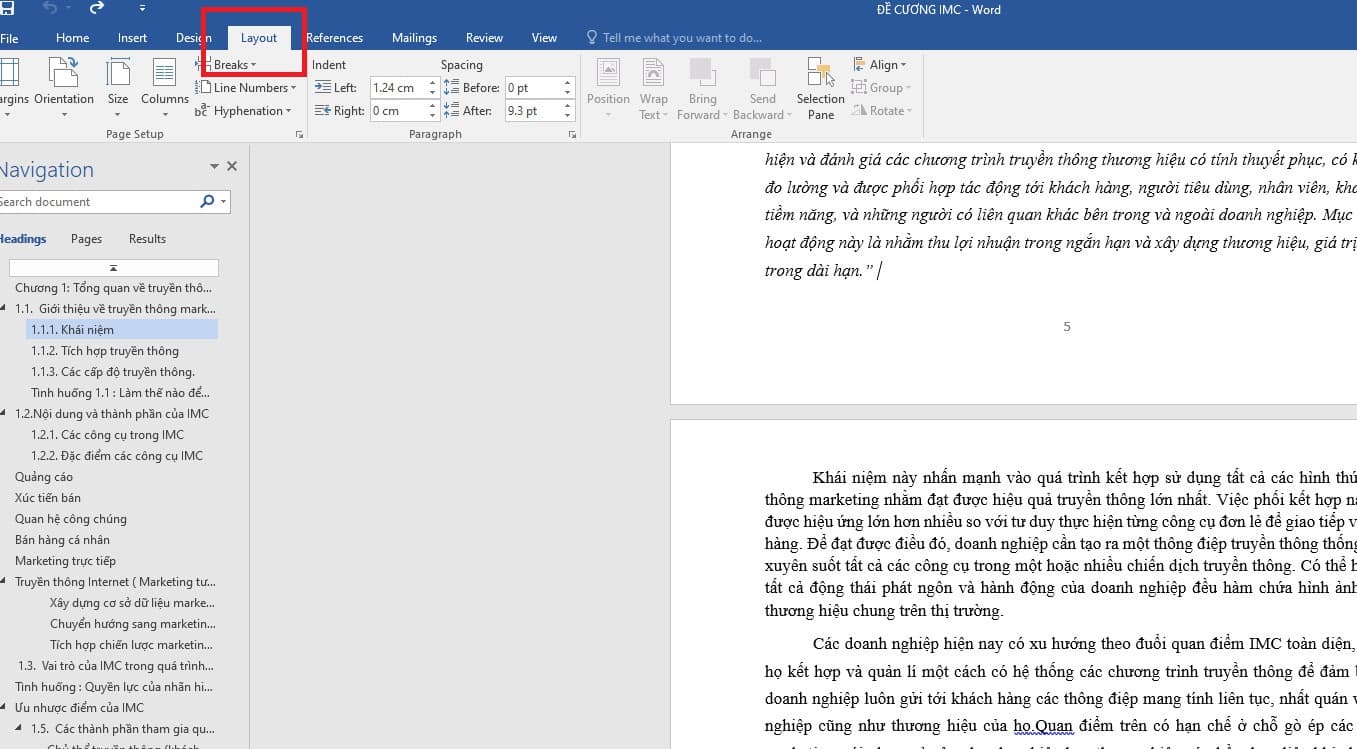
Task: Increase Indent Left with the up arrow
Action: pos(433,83)
